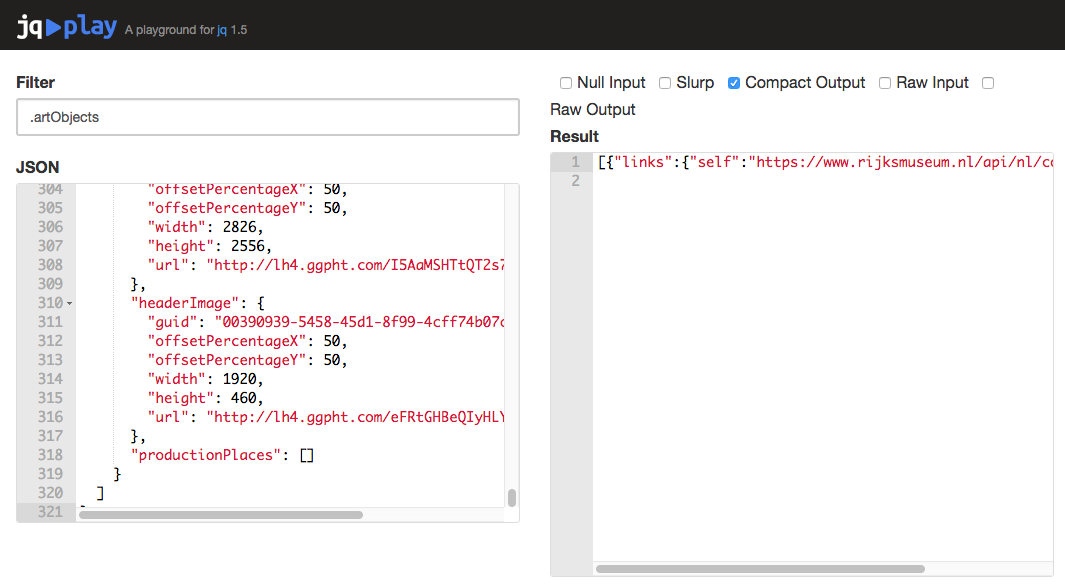This screenshot has width=1065, height=588.
Task: Toggle the Raw Output checkbox
Action: 988,83
